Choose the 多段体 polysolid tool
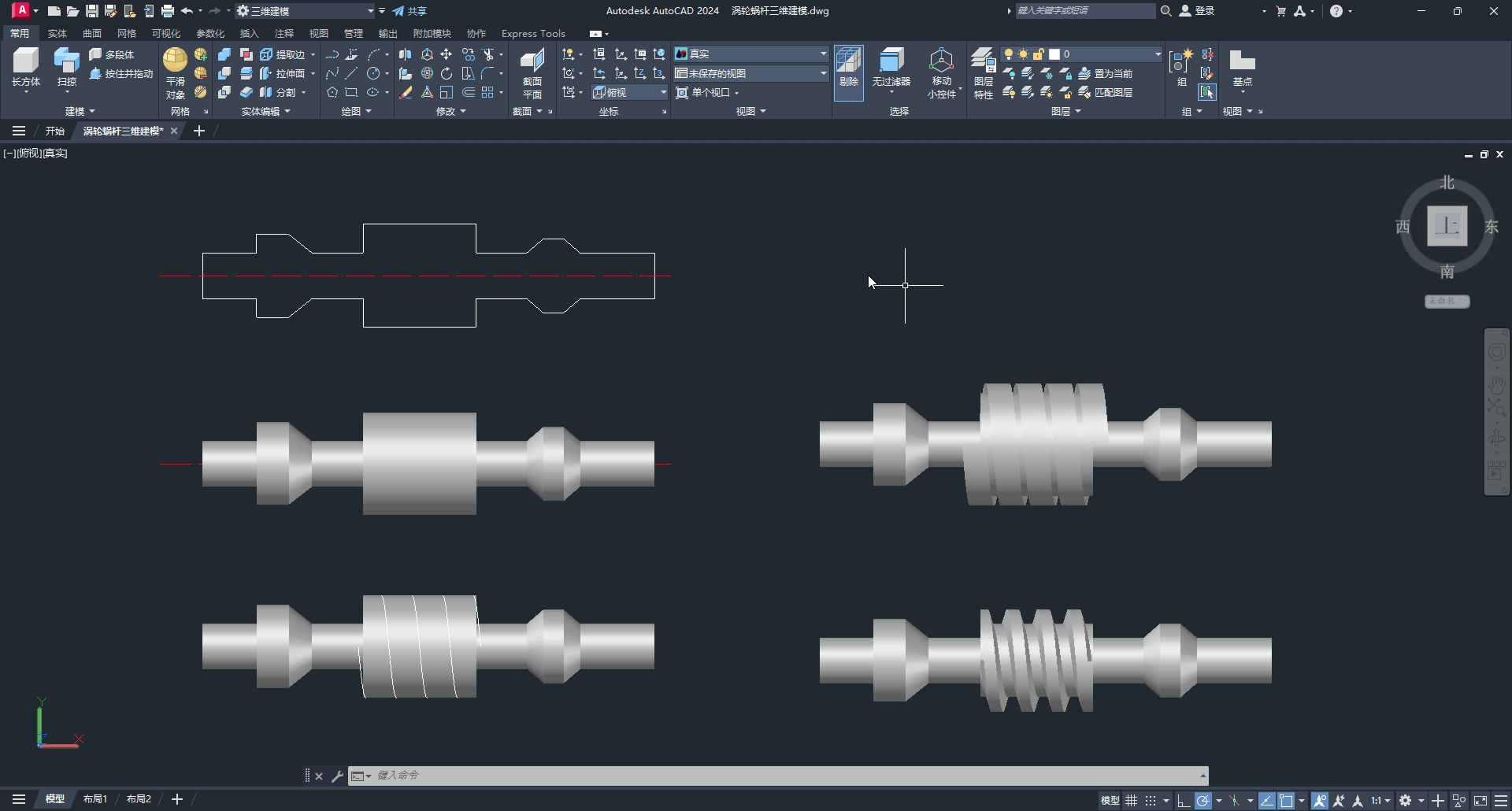The height and width of the screenshot is (811, 1512). tap(111, 54)
